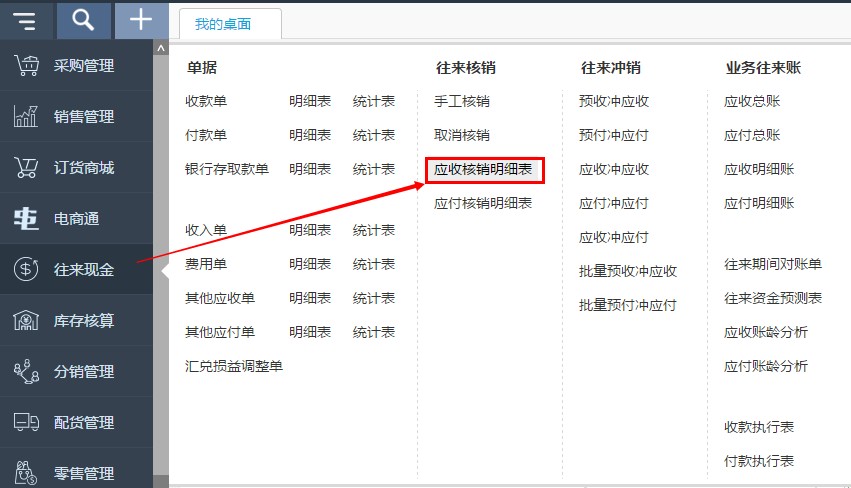The width and height of the screenshot is (851, 488).
Task: Click the sidebar vertical scrollbar track
Action: (x=161, y=266)
